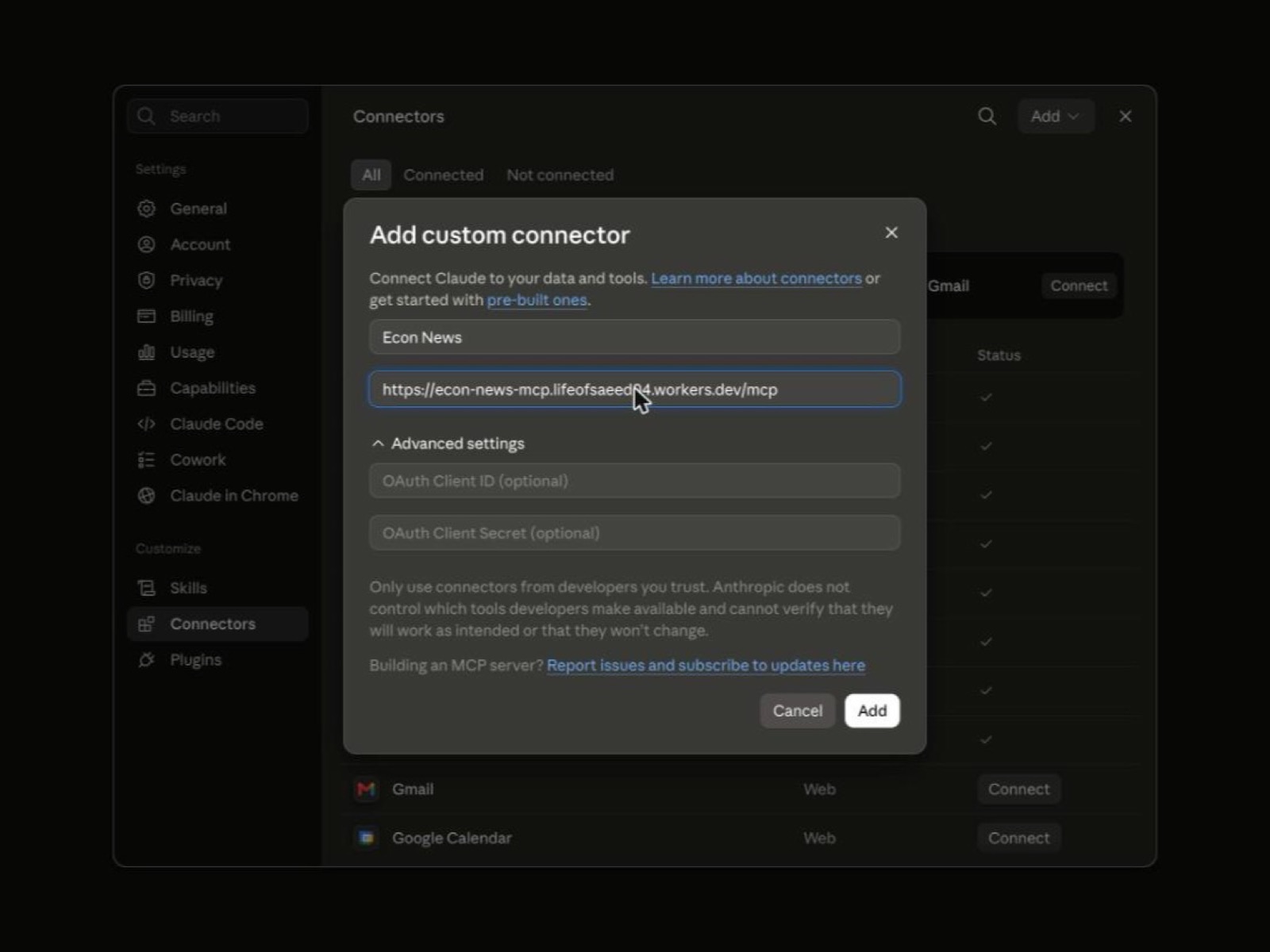This screenshot has width=1270, height=952.
Task: Click the sidebar Search box
Action: tap(217, 117)
